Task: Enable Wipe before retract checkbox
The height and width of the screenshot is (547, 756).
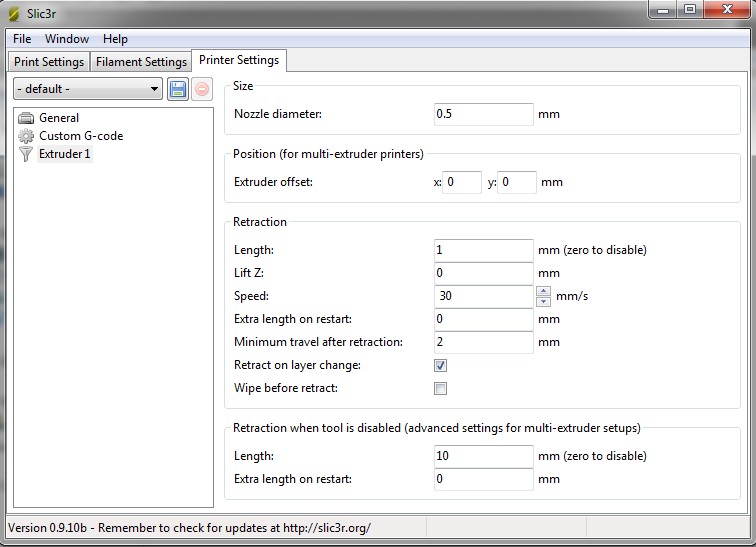Action: [x=440, y=389]
